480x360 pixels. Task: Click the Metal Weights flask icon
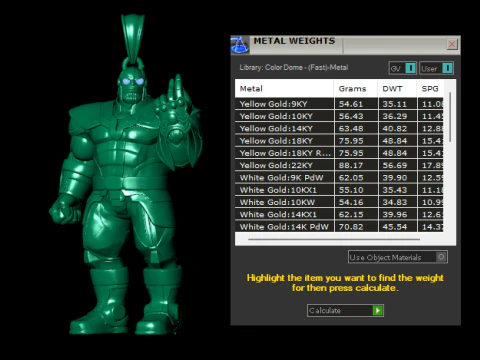pos(240,45)
